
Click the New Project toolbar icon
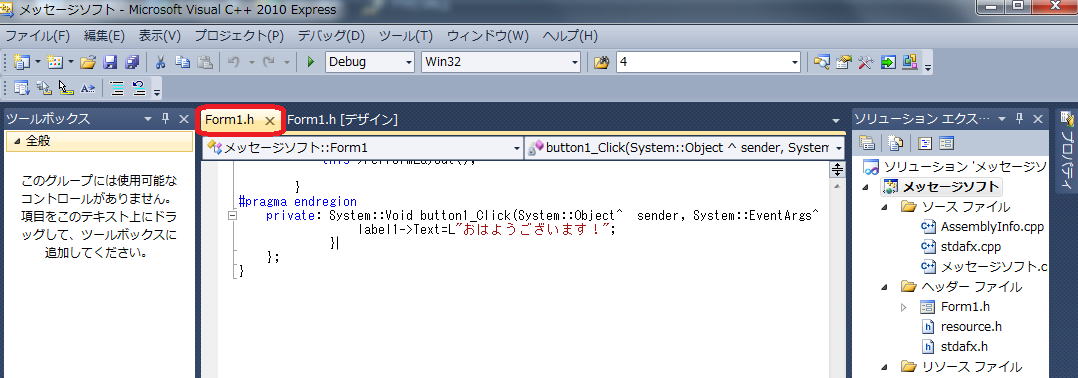[x=22, y=63]
